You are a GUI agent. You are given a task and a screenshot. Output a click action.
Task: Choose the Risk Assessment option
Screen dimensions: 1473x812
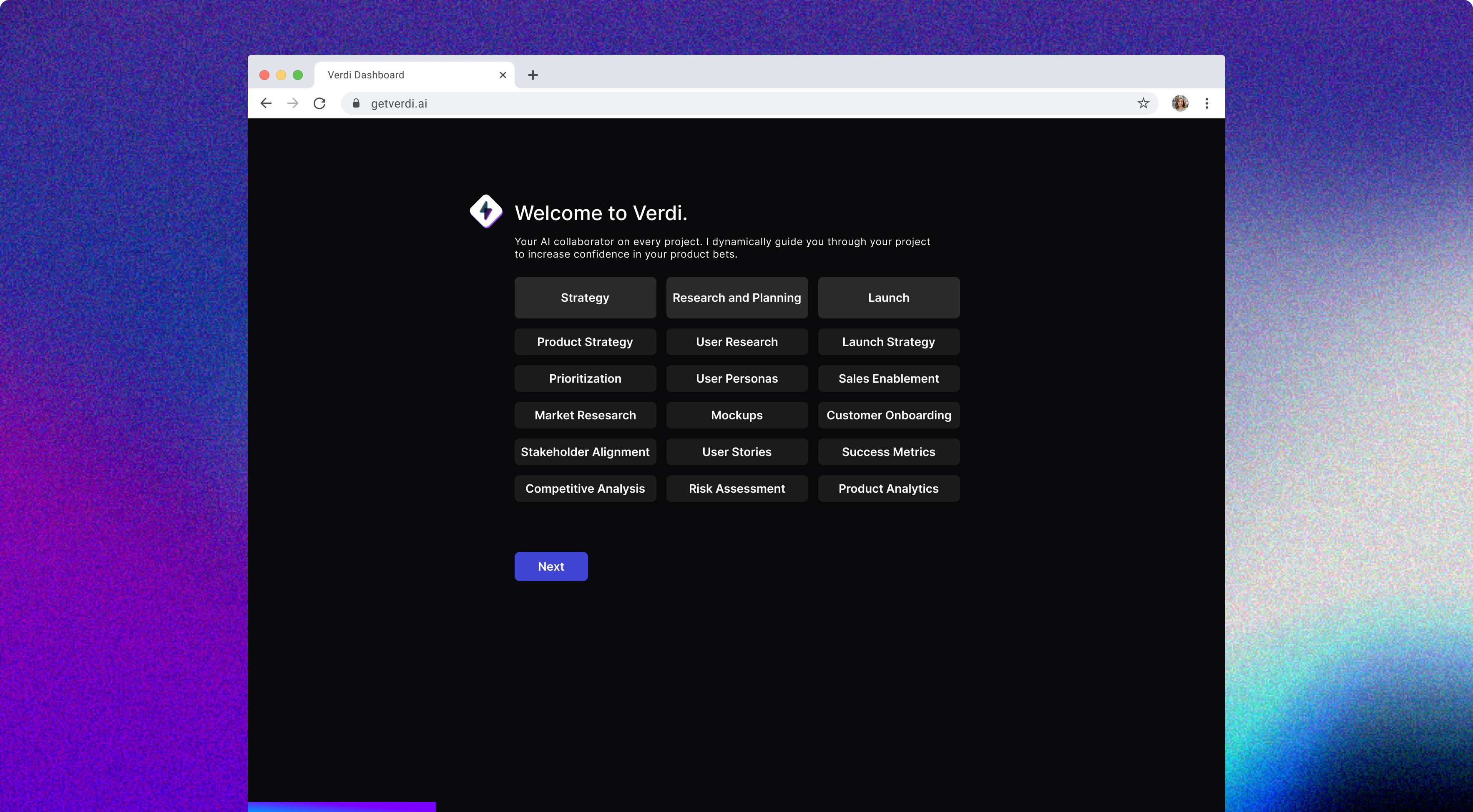(x=736, y=489)
